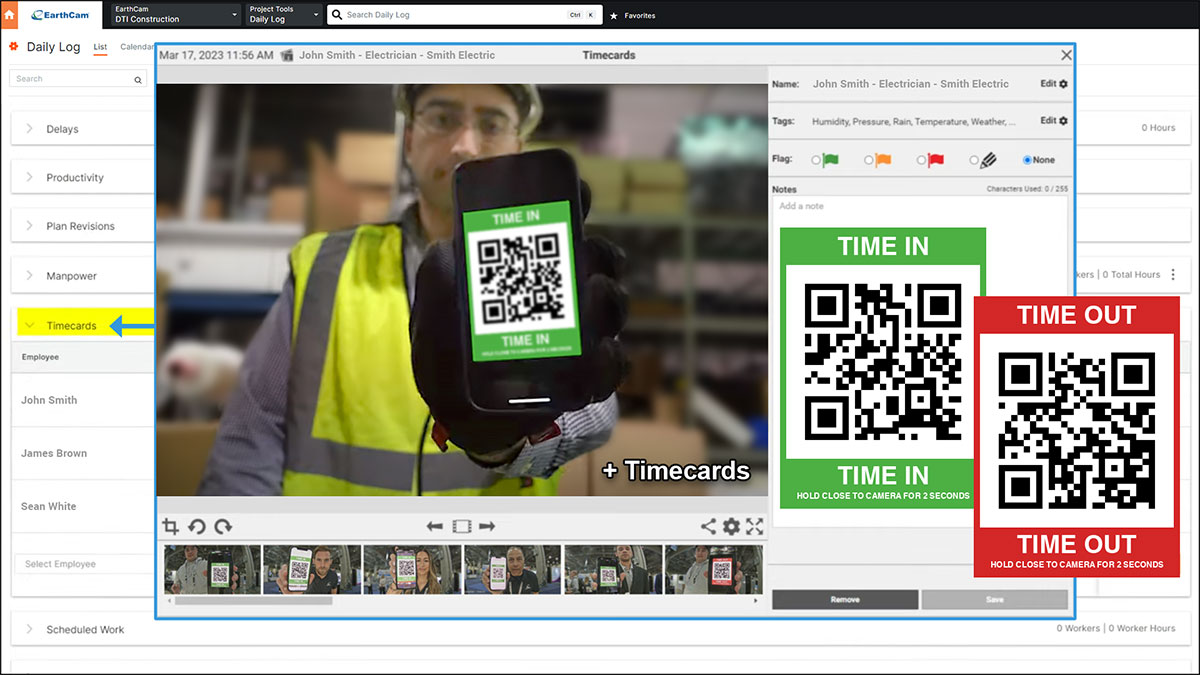Click the magnifier in the sidebar search box
1200x675 pixels.
coord(138,79)
